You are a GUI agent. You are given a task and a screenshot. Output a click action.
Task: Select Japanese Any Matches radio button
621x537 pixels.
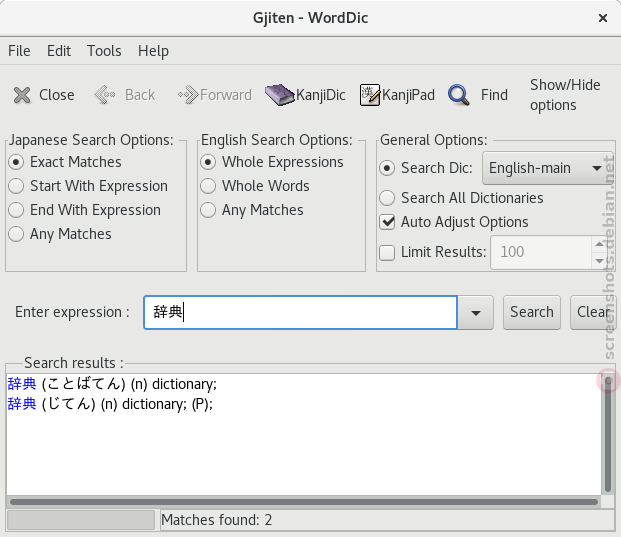(x=16, y=234)
